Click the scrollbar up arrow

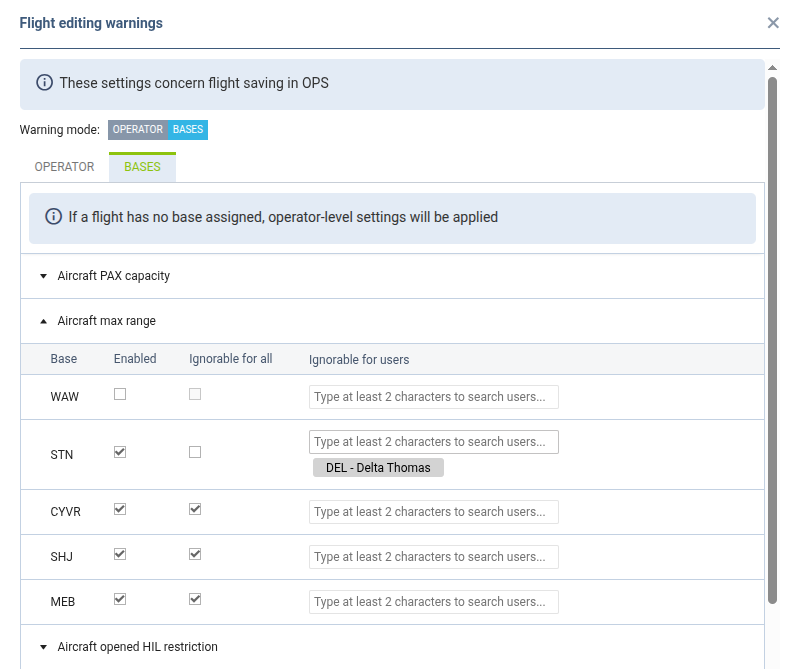coord(773,68)
